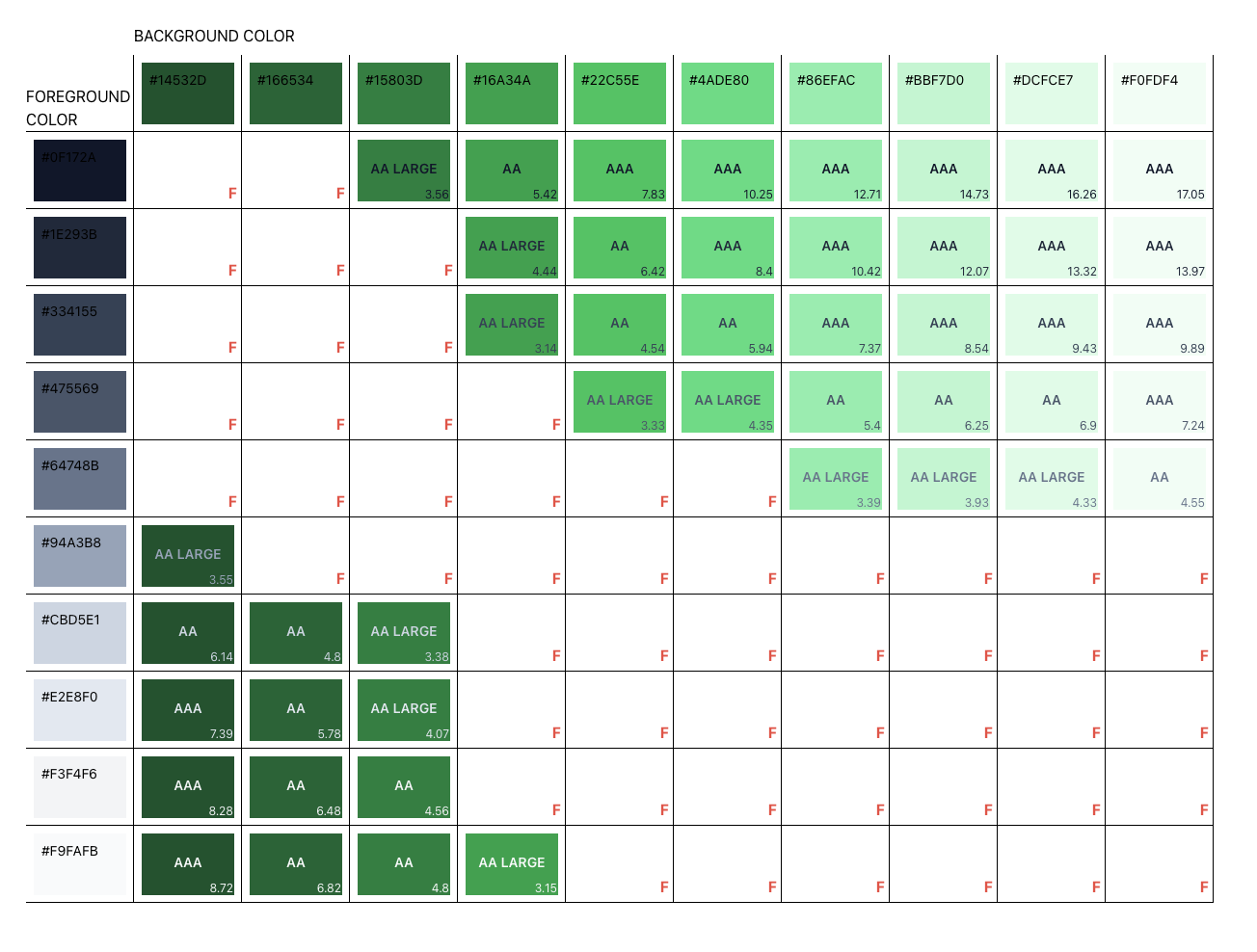Screen dimensions: 1257x952
Task: Select the #F0FDF4 background color swatch
Action: point(1160,93)
